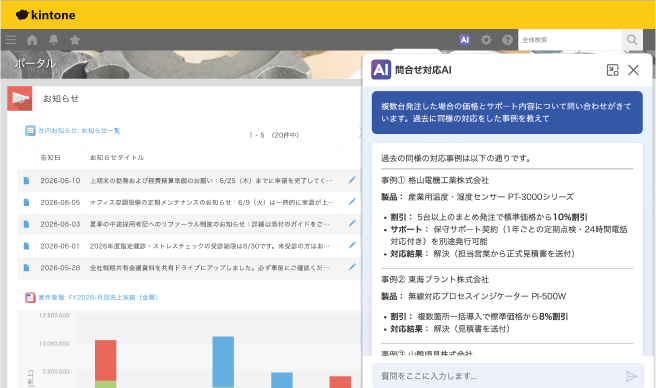Screen dimensions: 656x388
Task: Click the global search magnifier button
Action: click(632, 40)
